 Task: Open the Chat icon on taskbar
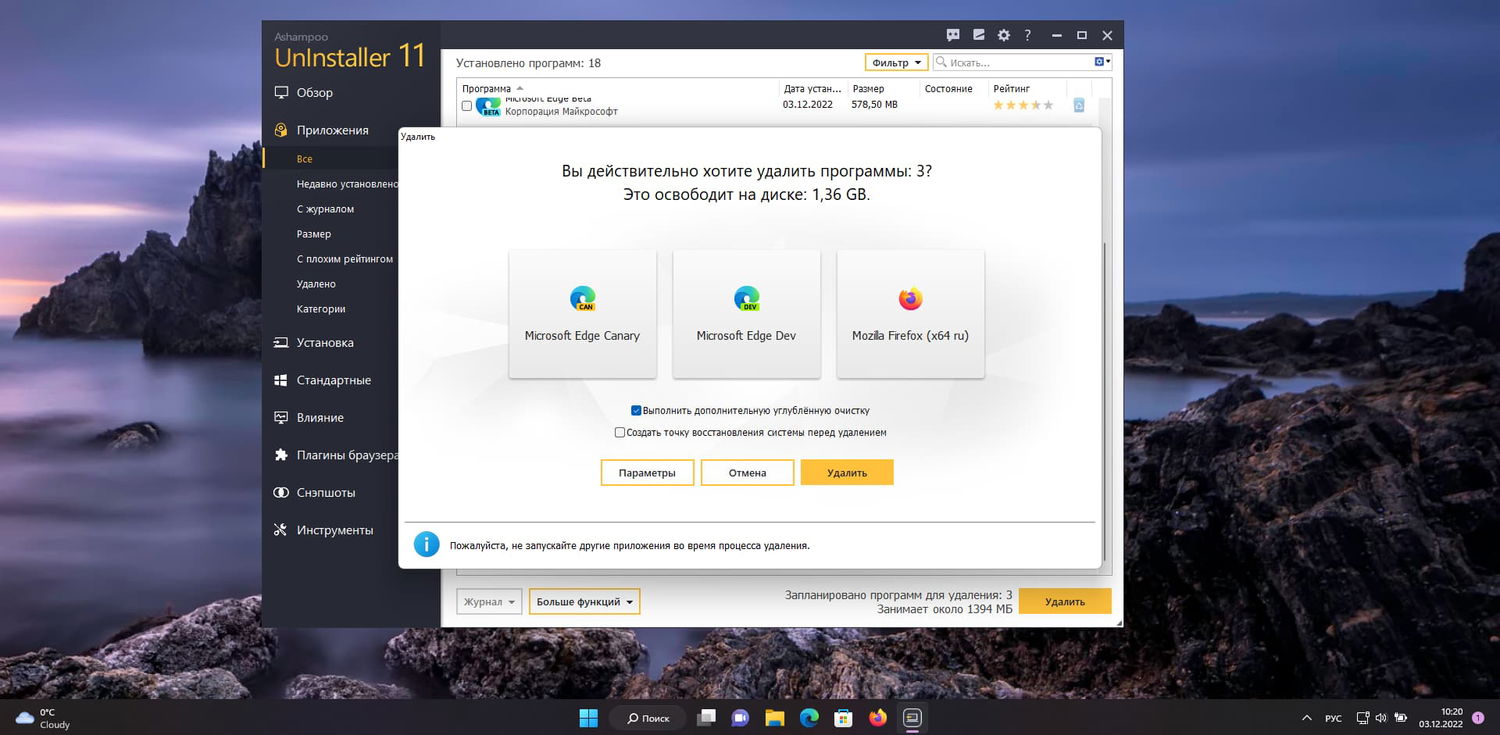(740, 717)
